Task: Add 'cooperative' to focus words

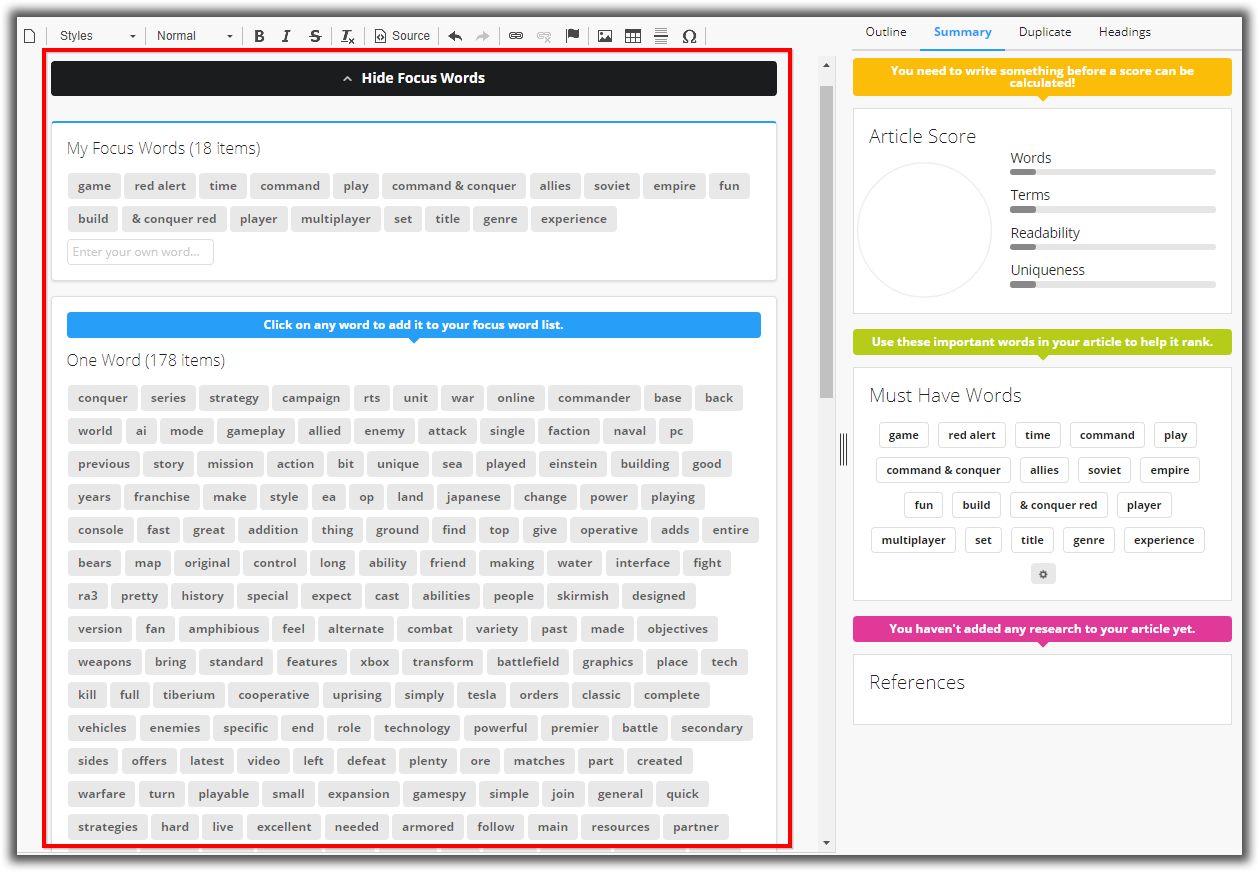Action: [274, 695]
